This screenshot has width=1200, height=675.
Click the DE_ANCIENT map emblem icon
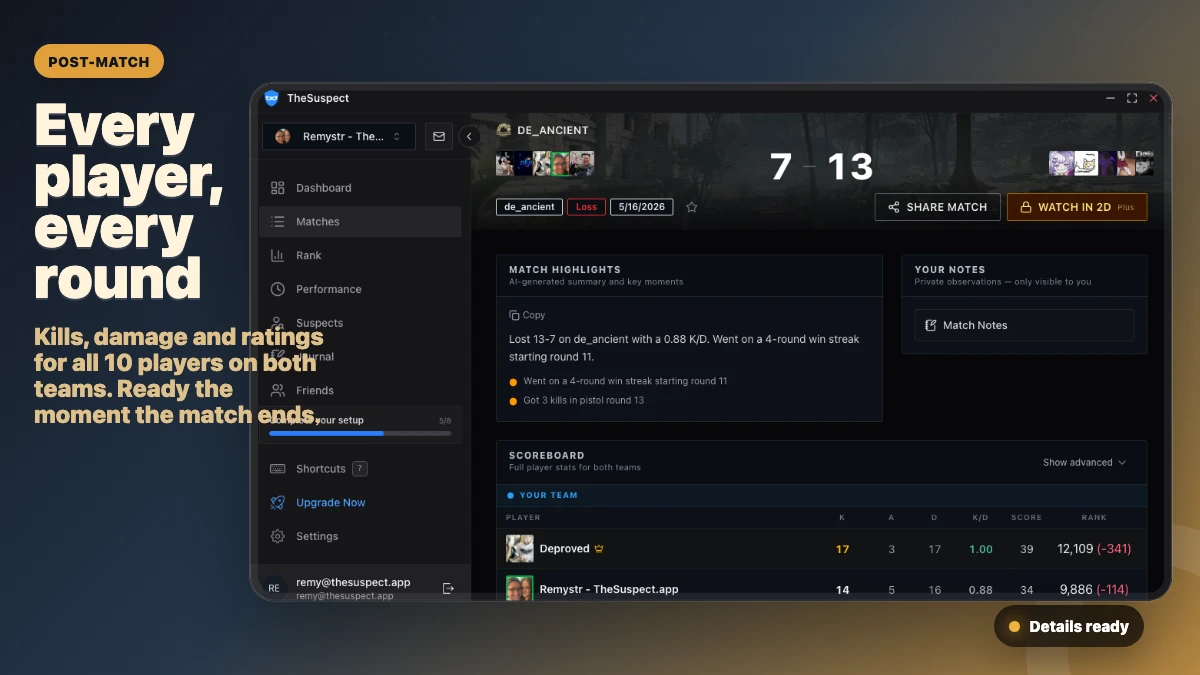pos(504,130)
